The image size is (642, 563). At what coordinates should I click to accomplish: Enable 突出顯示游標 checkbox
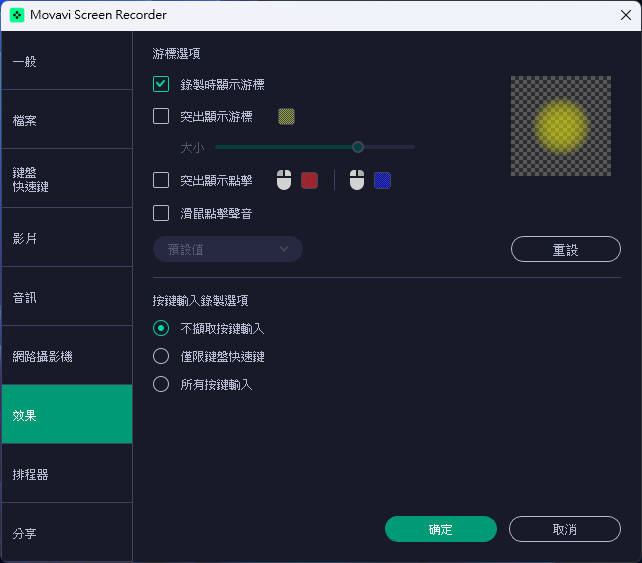coord(161,116)
